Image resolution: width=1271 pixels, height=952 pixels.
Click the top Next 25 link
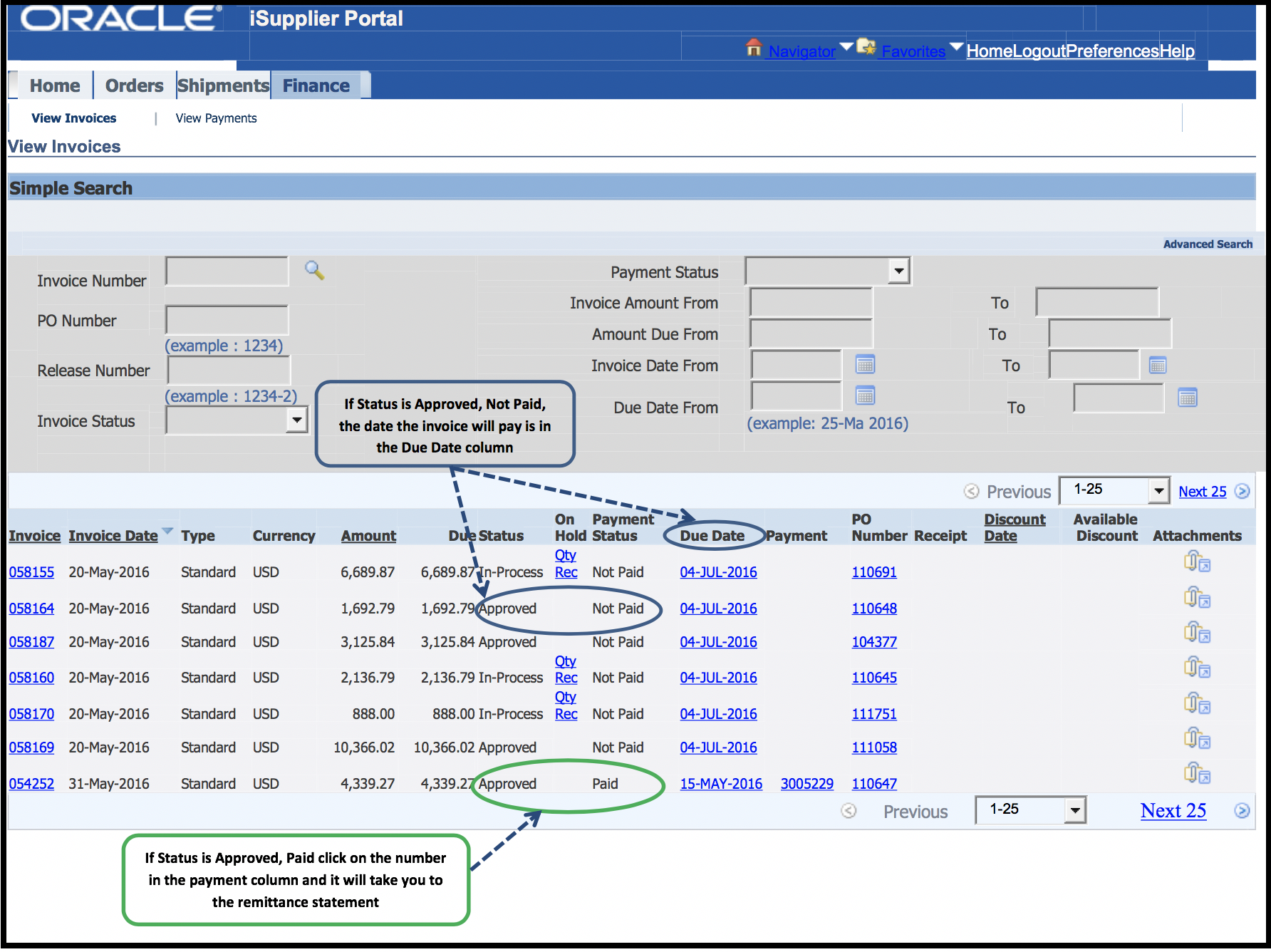coord(1203,492)
